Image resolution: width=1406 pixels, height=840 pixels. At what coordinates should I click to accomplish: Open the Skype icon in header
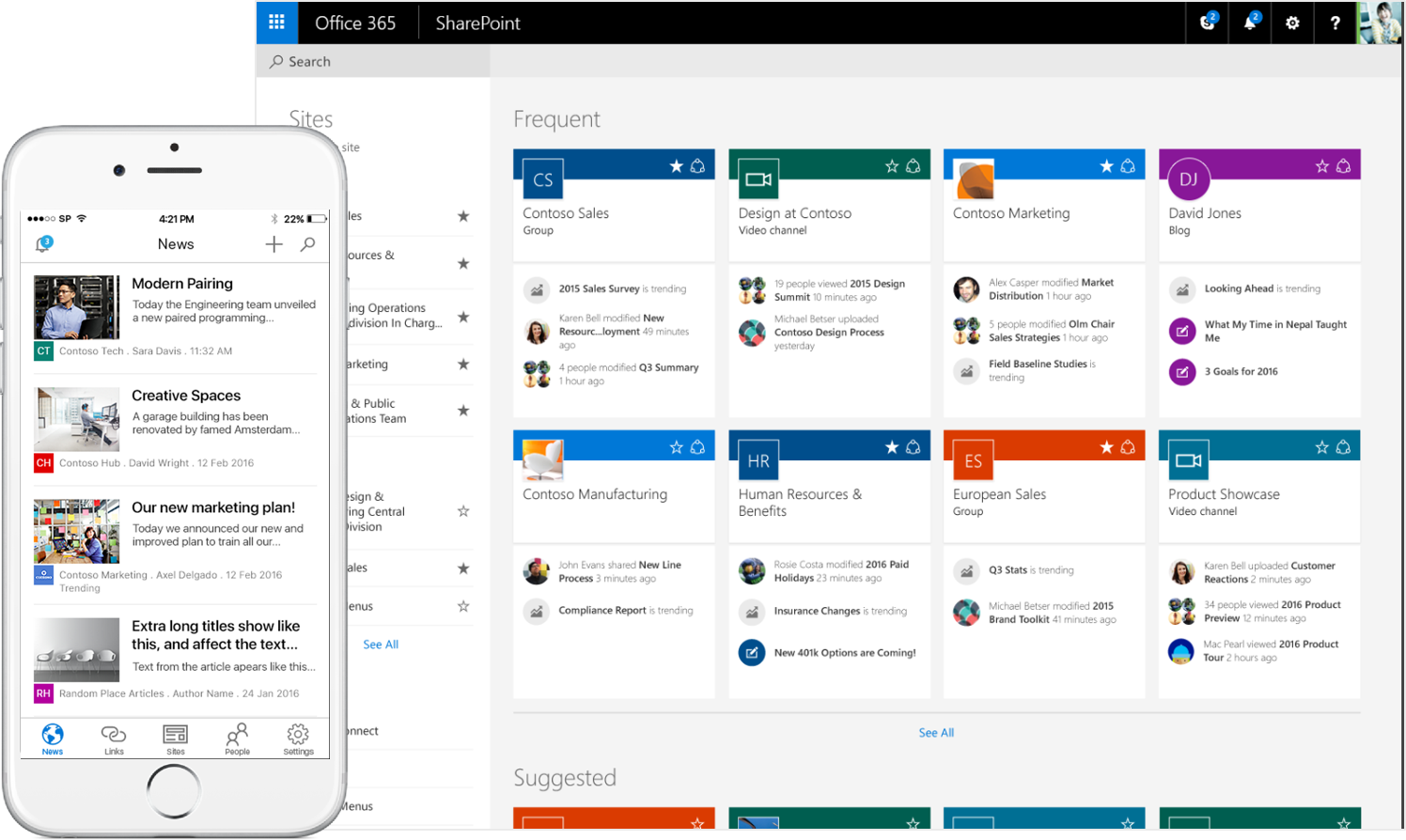click(1208, 23)
